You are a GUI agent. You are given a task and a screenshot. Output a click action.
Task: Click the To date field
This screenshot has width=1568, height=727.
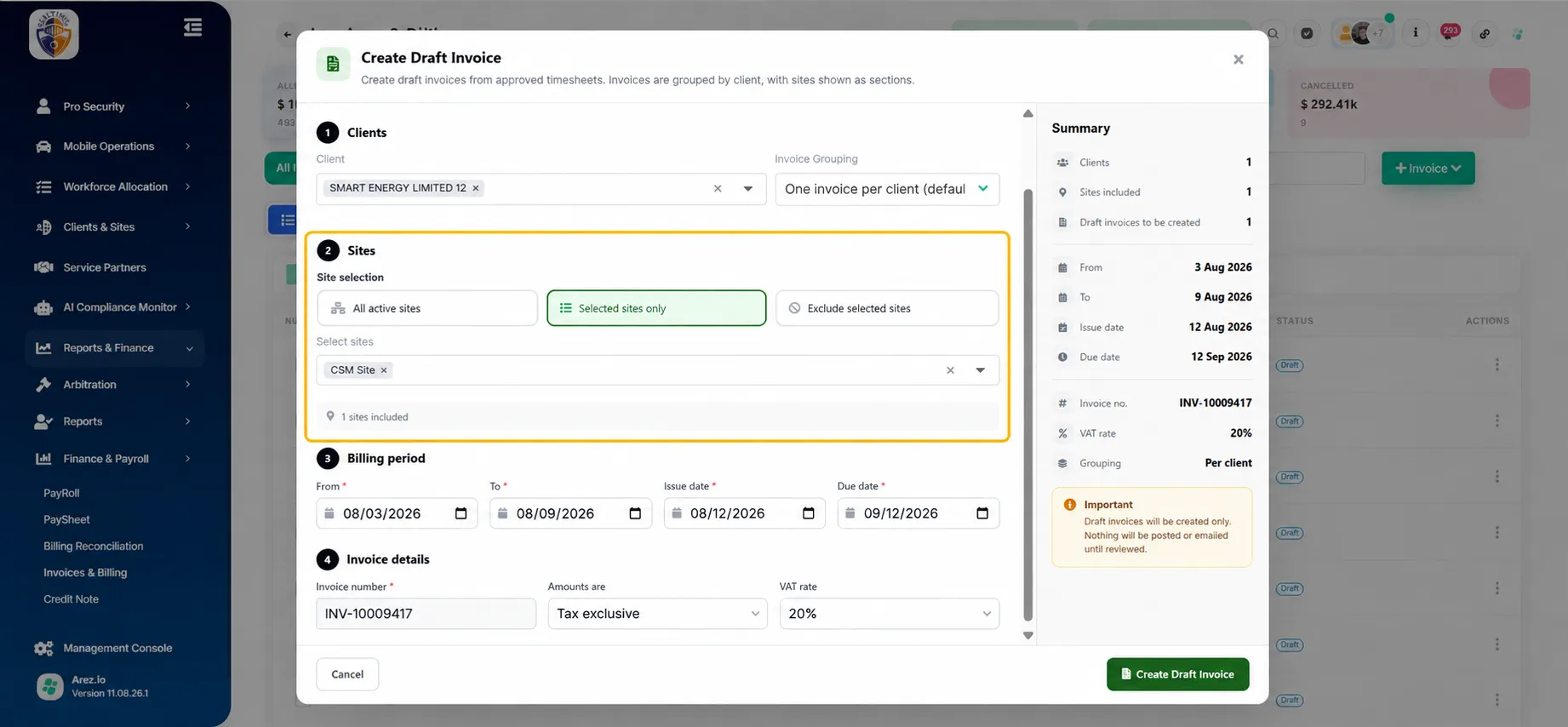pos(570,513)
